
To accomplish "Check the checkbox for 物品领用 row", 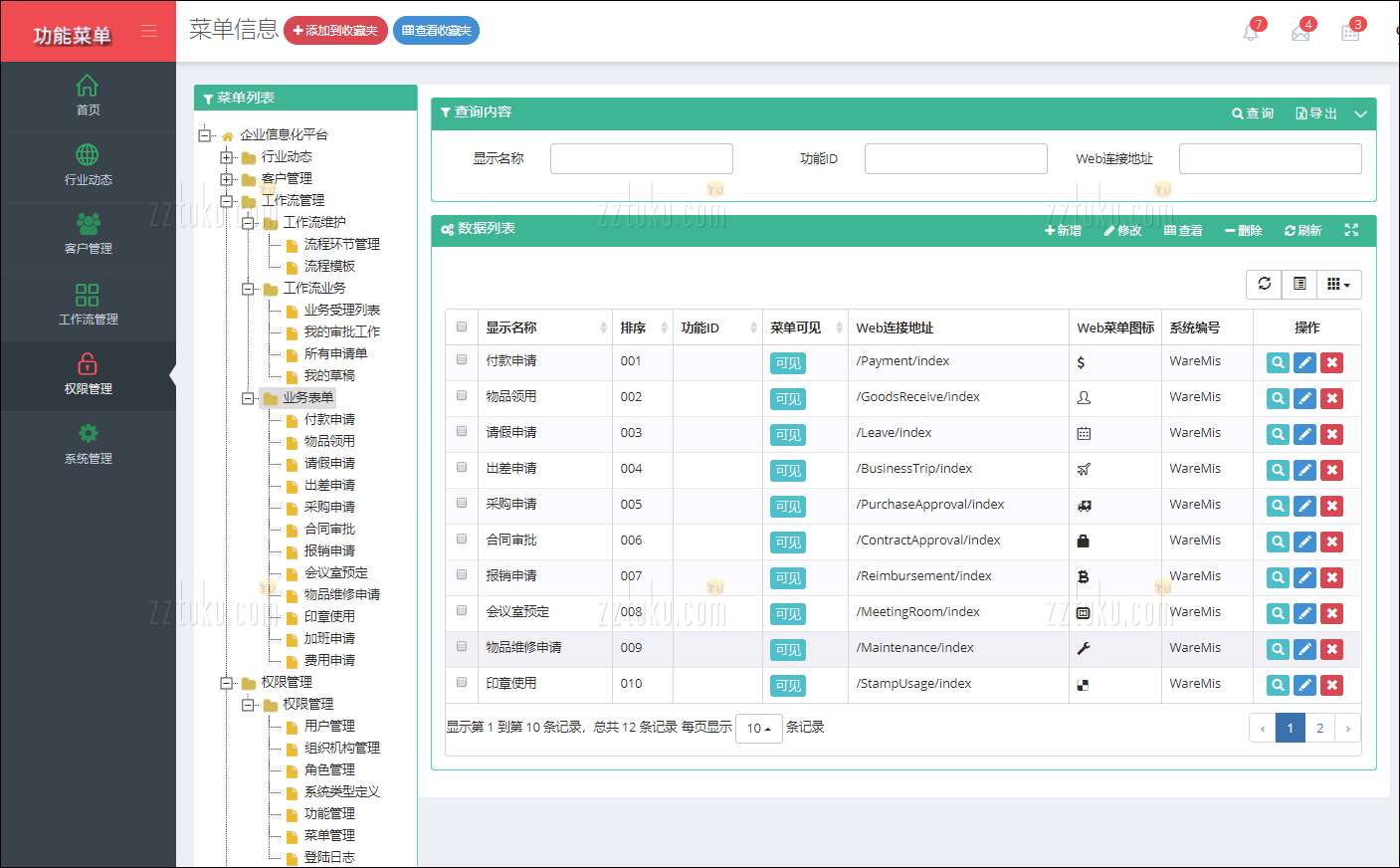I will [462, 395].
